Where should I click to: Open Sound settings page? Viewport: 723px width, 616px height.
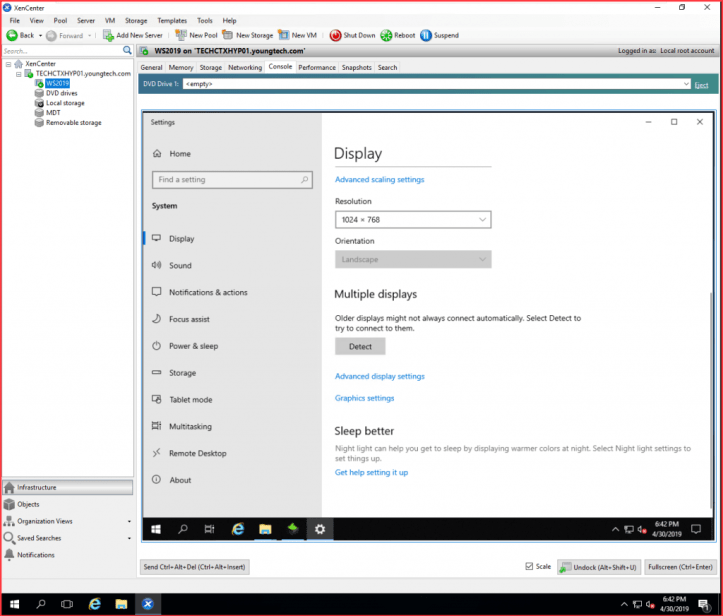pos(180,265)
